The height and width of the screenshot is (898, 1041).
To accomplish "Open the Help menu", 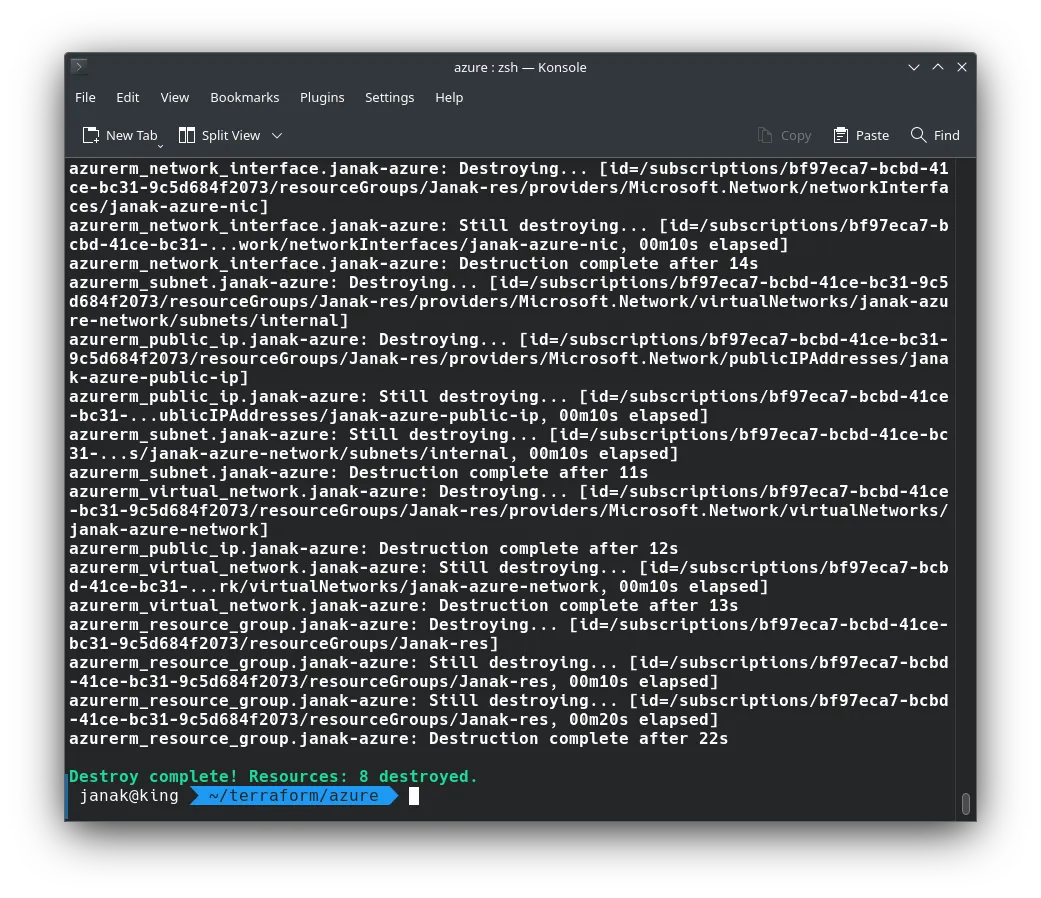I will pos(449,97).
